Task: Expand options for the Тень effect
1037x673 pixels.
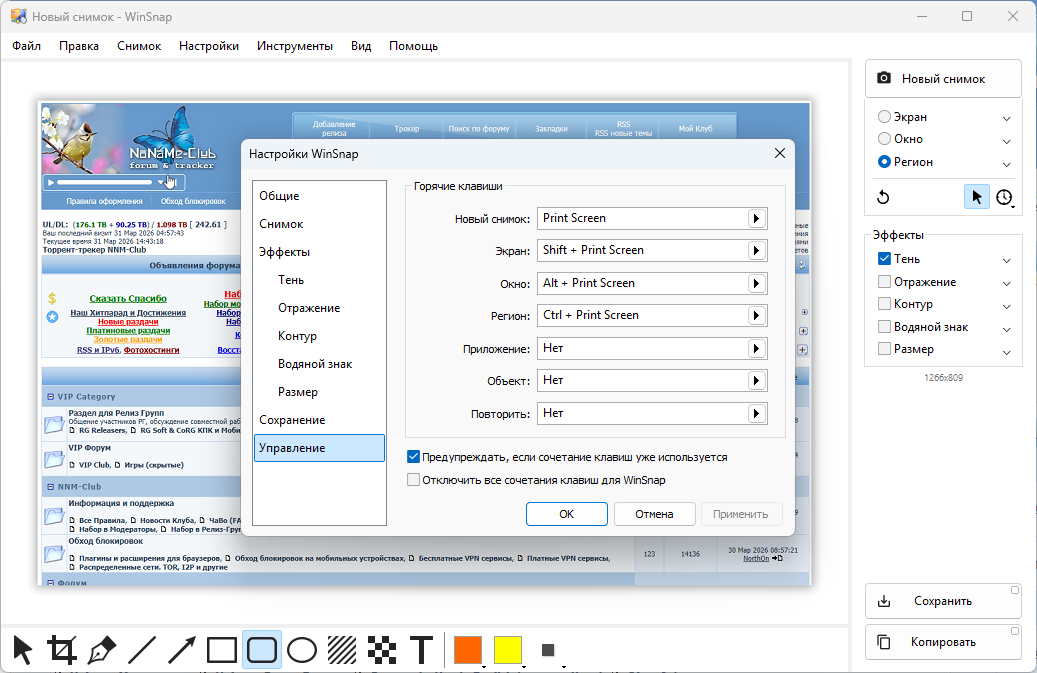Action: click(1007, 260)
